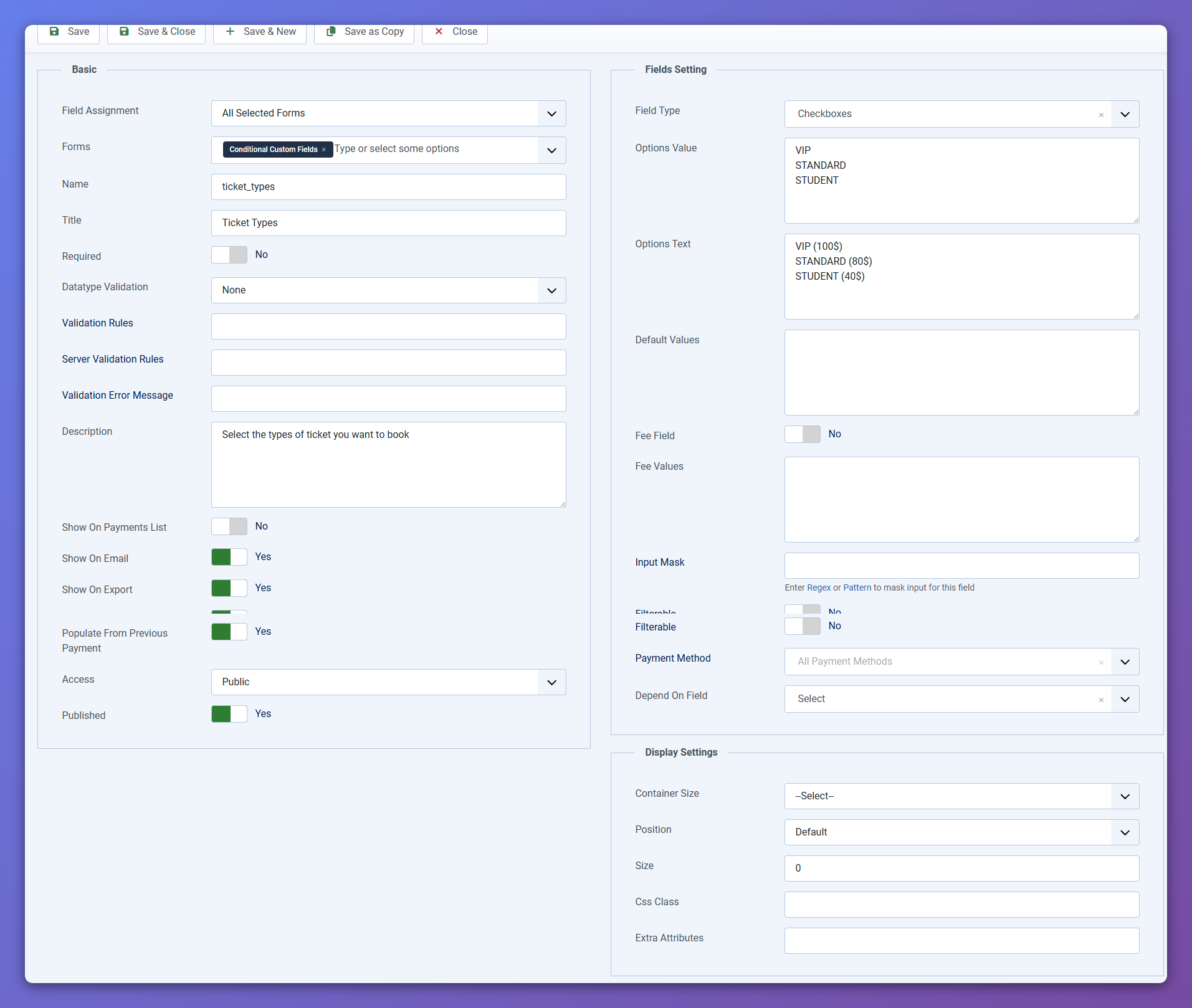The image size is (1192, 1008).
Task: Open the Field Assignment dropdown
Action: pyautogui.click(x=388, y=113)
